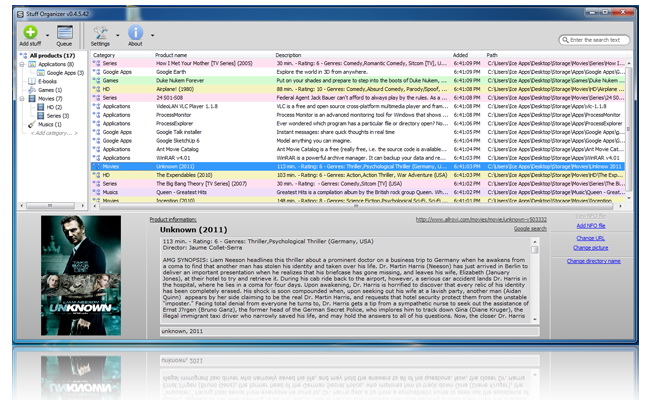
Task: Open the allrovi.com movie URL link
Action: [481, 220]
